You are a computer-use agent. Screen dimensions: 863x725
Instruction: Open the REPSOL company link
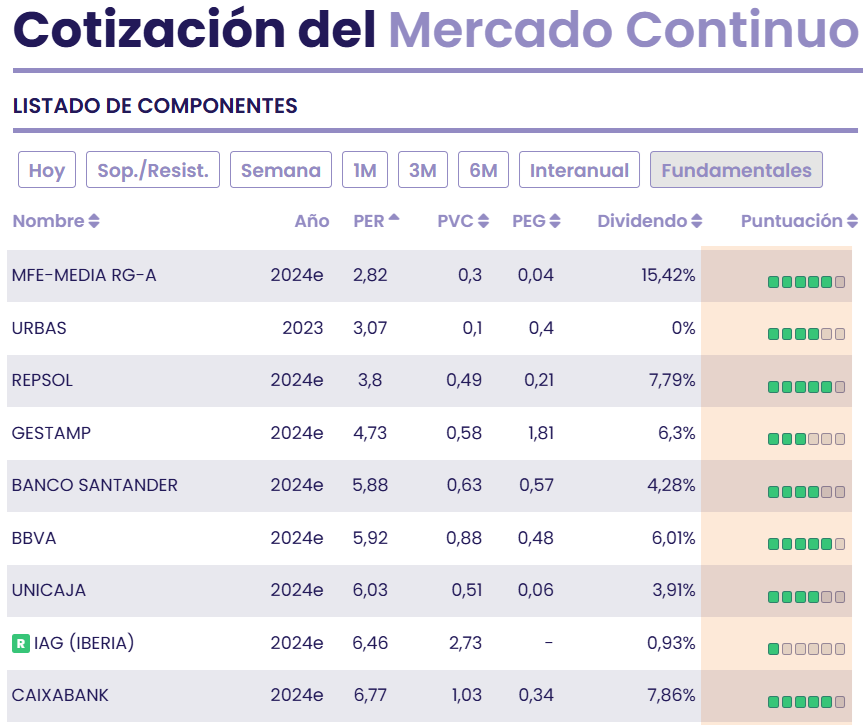point(42,380)
